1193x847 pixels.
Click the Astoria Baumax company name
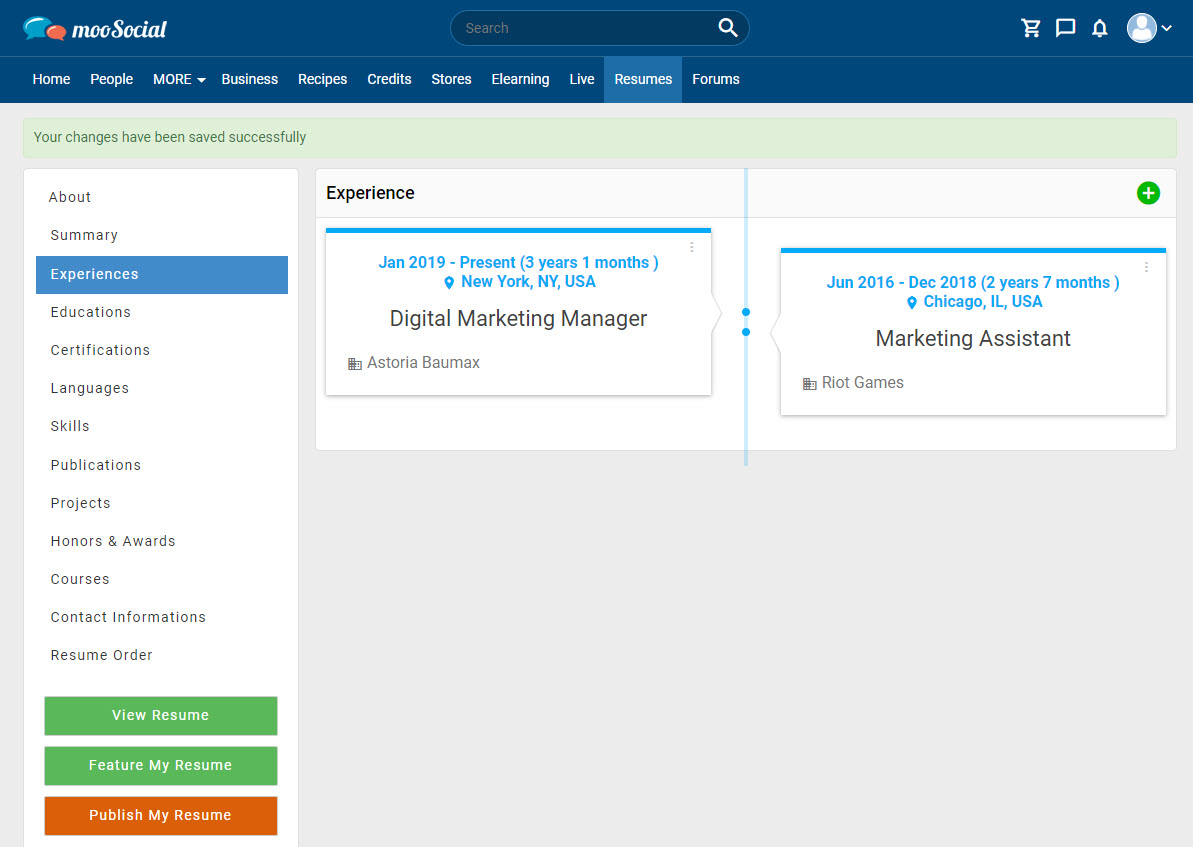pyautogui.click(x=423, y=363)
